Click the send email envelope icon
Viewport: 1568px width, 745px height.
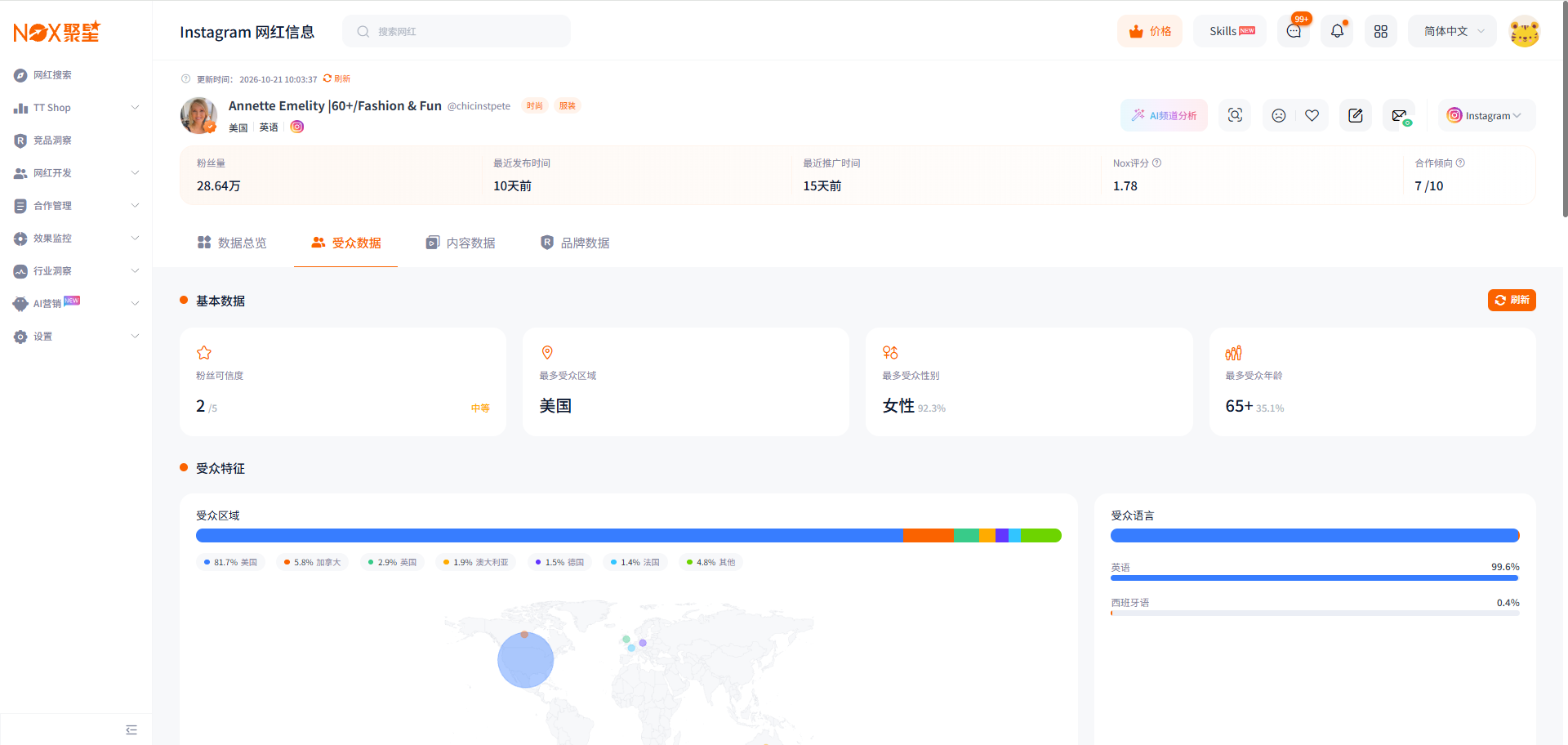(x=1400, y=115)
